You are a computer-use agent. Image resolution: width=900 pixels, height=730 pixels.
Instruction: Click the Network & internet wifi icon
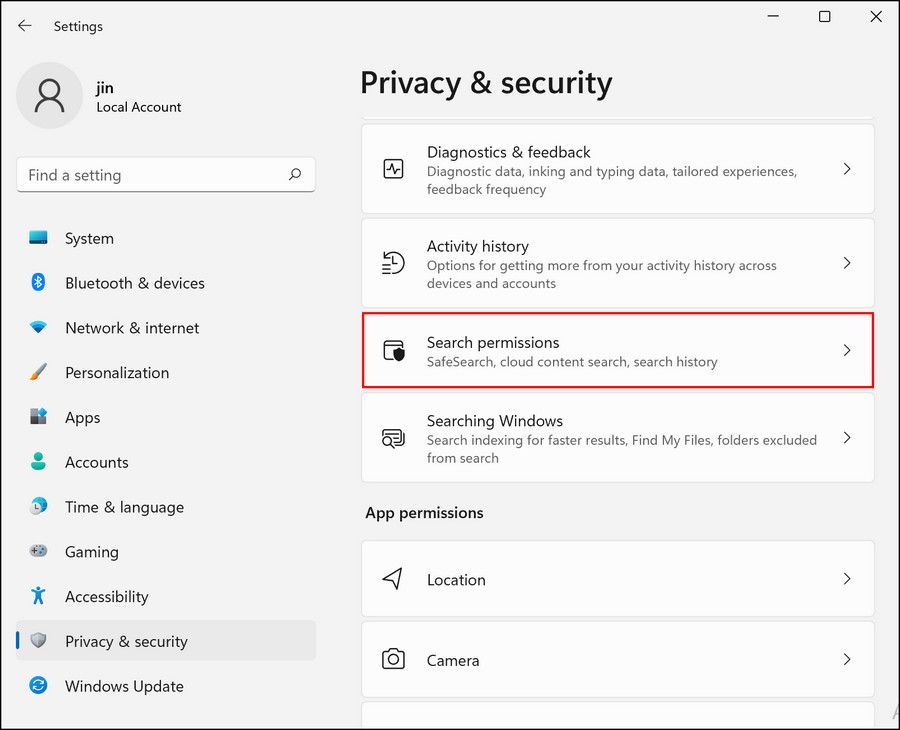[x=38, y=328]
